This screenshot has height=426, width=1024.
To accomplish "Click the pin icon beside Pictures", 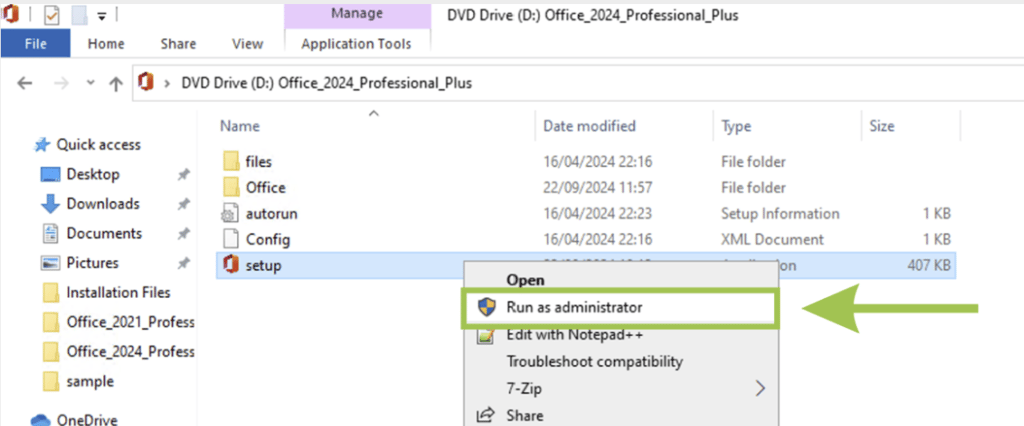I will [183, 263].
